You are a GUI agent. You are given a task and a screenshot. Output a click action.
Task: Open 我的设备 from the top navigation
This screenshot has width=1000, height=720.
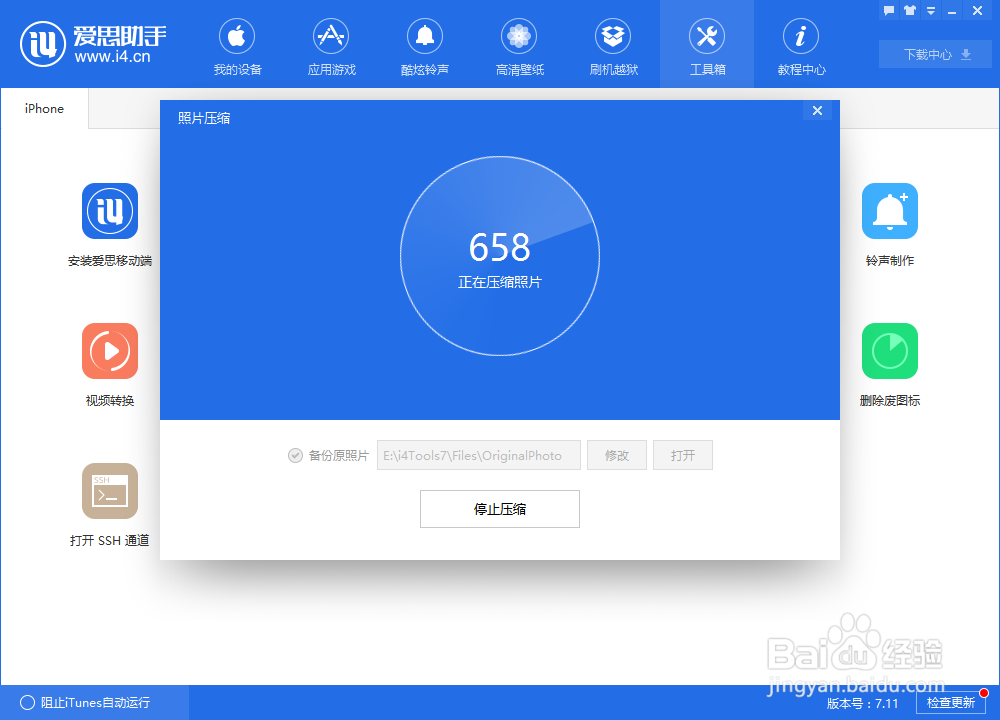pos(237,45)
